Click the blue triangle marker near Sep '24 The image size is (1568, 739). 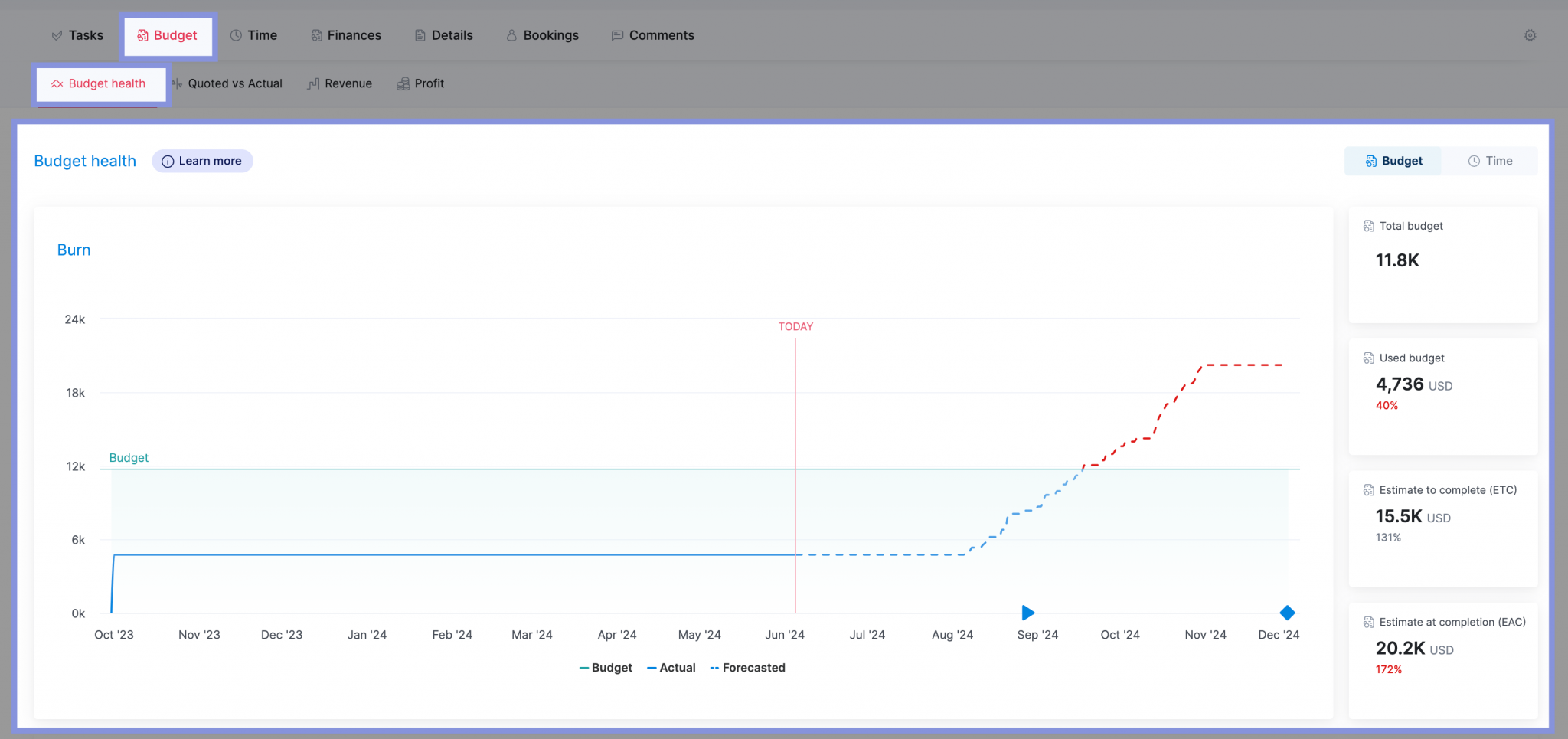(x=1027, y=613)
